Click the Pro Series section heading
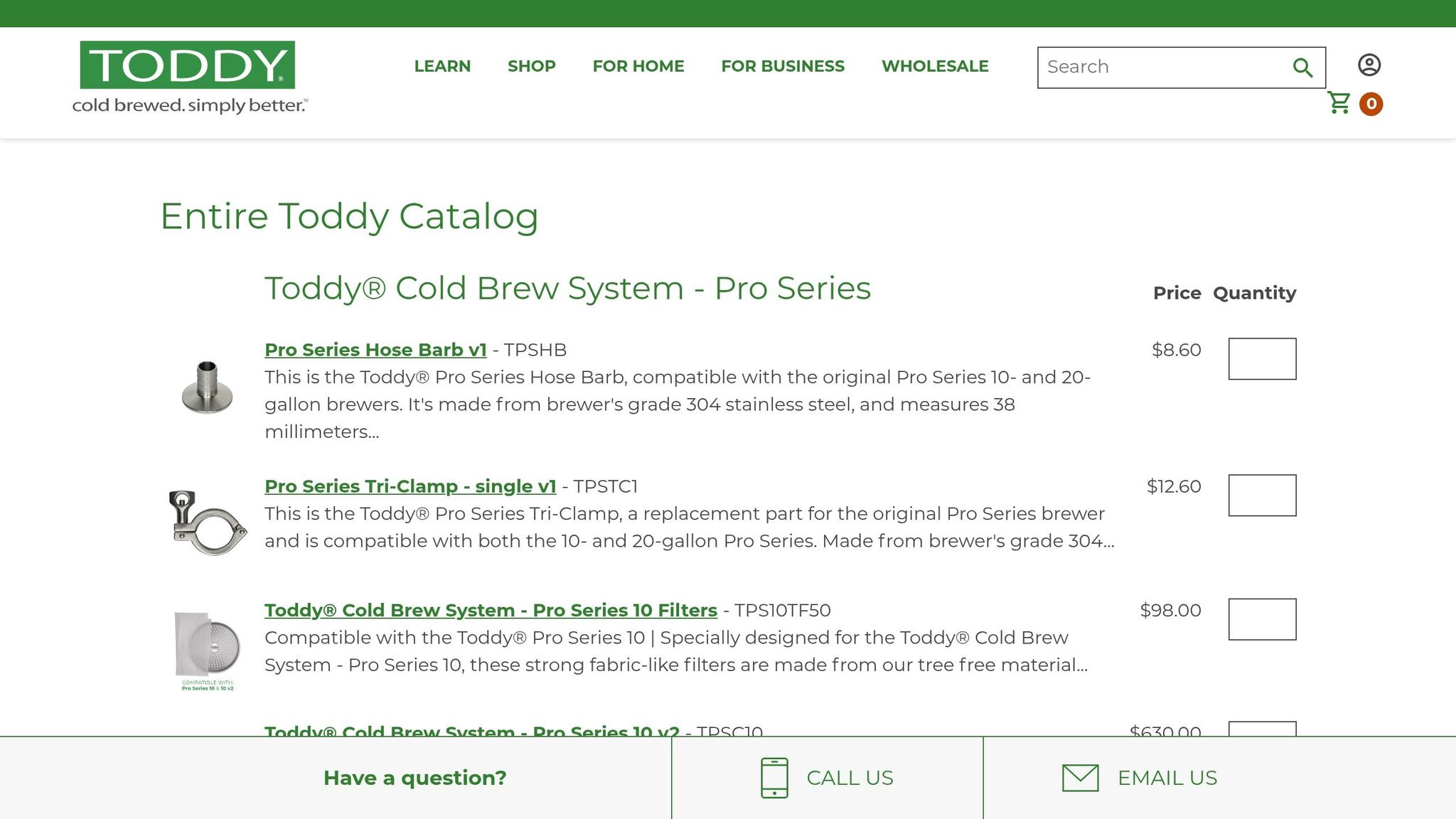This screenshot has width=1456, height=819. tap(567, 288)
